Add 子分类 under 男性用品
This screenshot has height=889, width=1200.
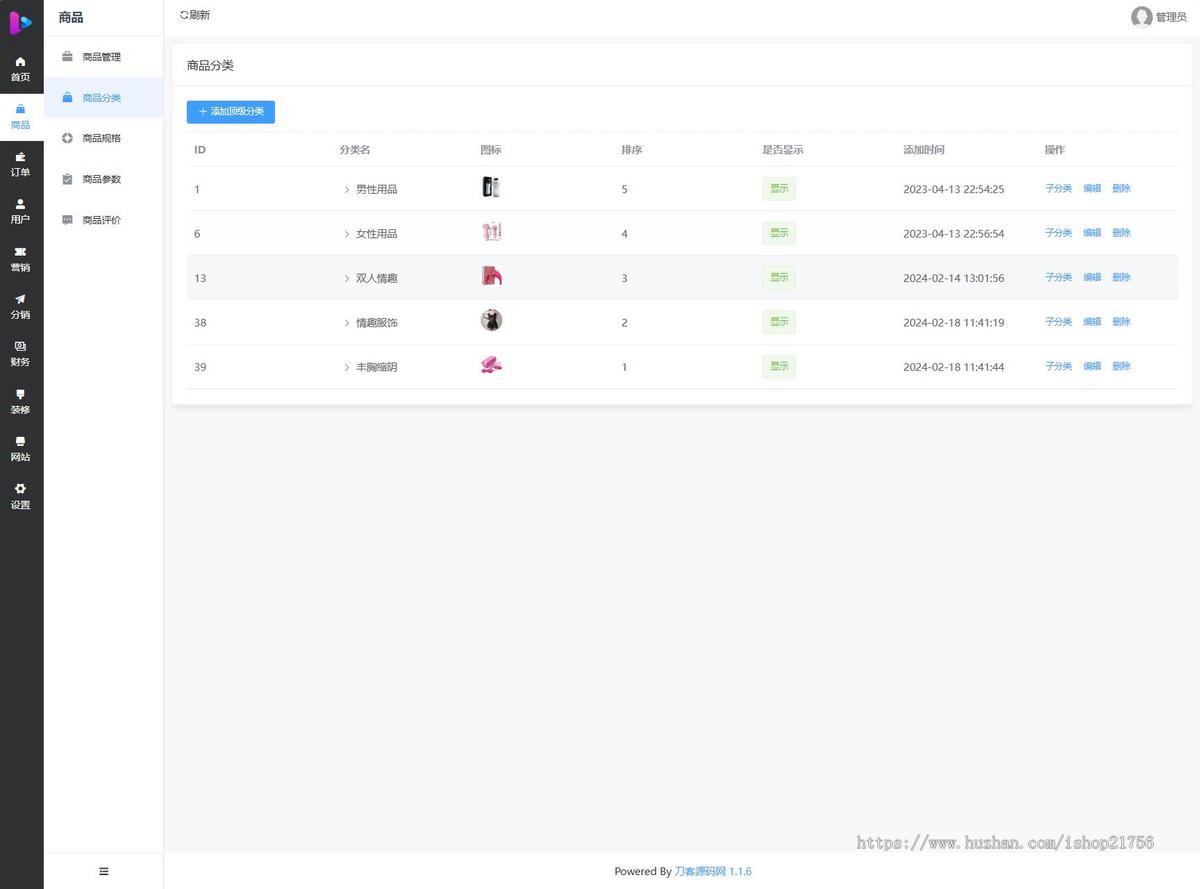point(1058,188)
